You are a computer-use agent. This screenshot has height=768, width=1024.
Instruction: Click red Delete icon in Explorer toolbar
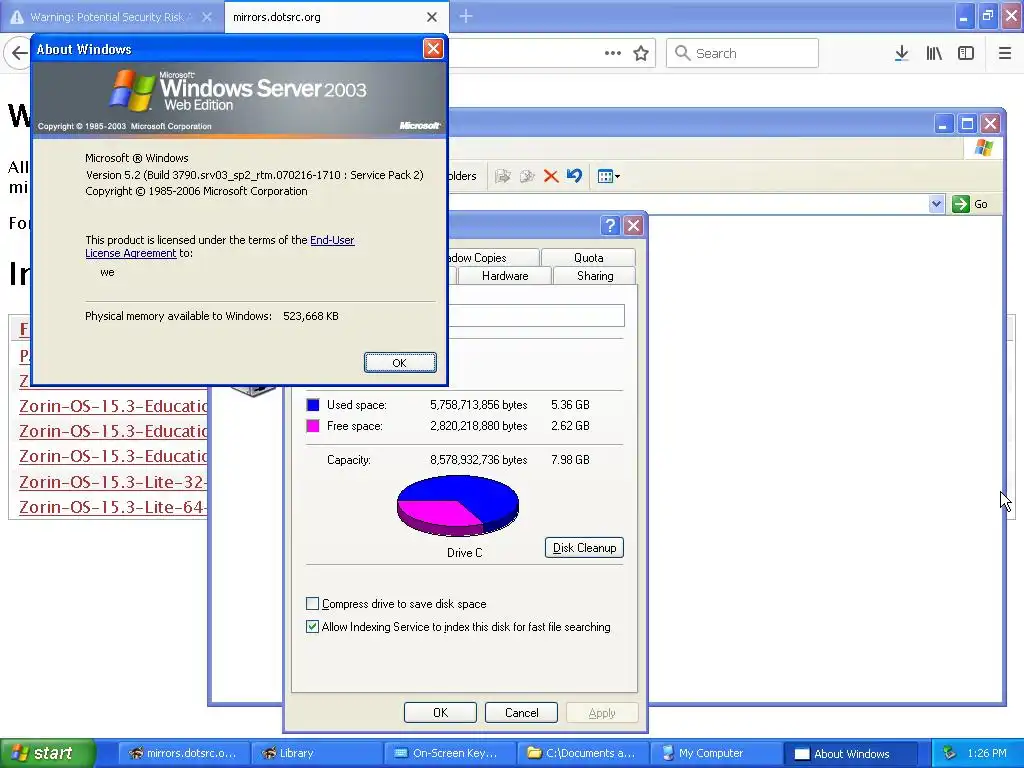tap(551, 176)
